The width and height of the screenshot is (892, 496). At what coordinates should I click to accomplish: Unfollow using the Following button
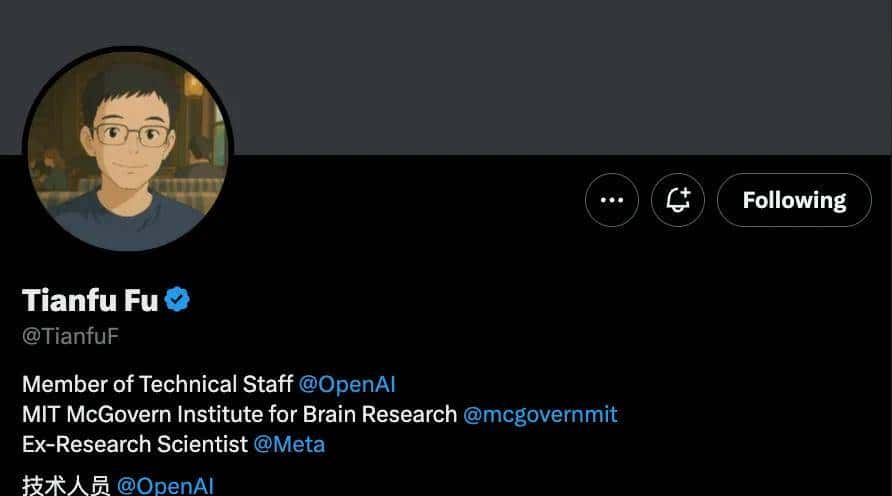(794, 200)
